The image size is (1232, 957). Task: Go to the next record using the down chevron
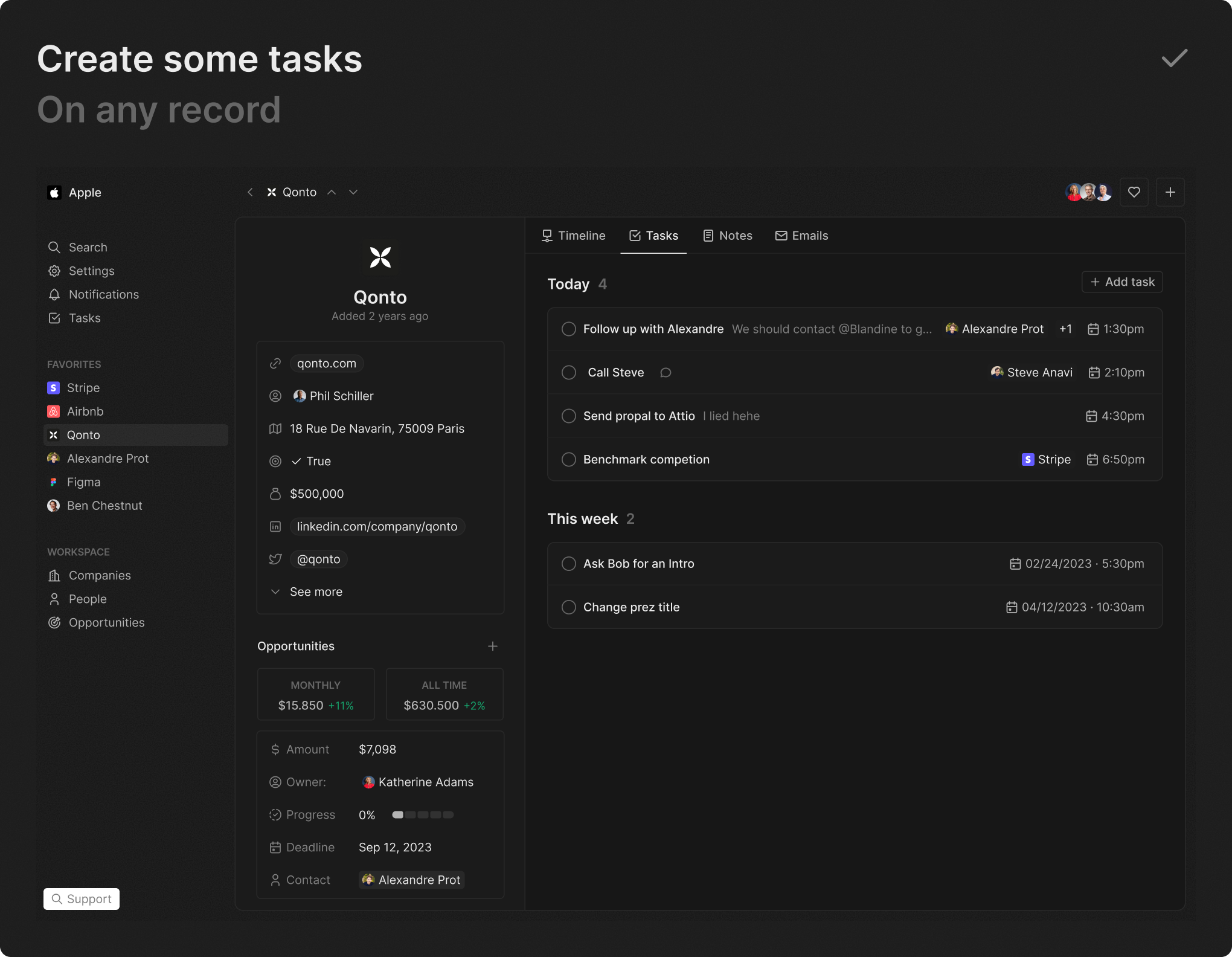[353, 192]
